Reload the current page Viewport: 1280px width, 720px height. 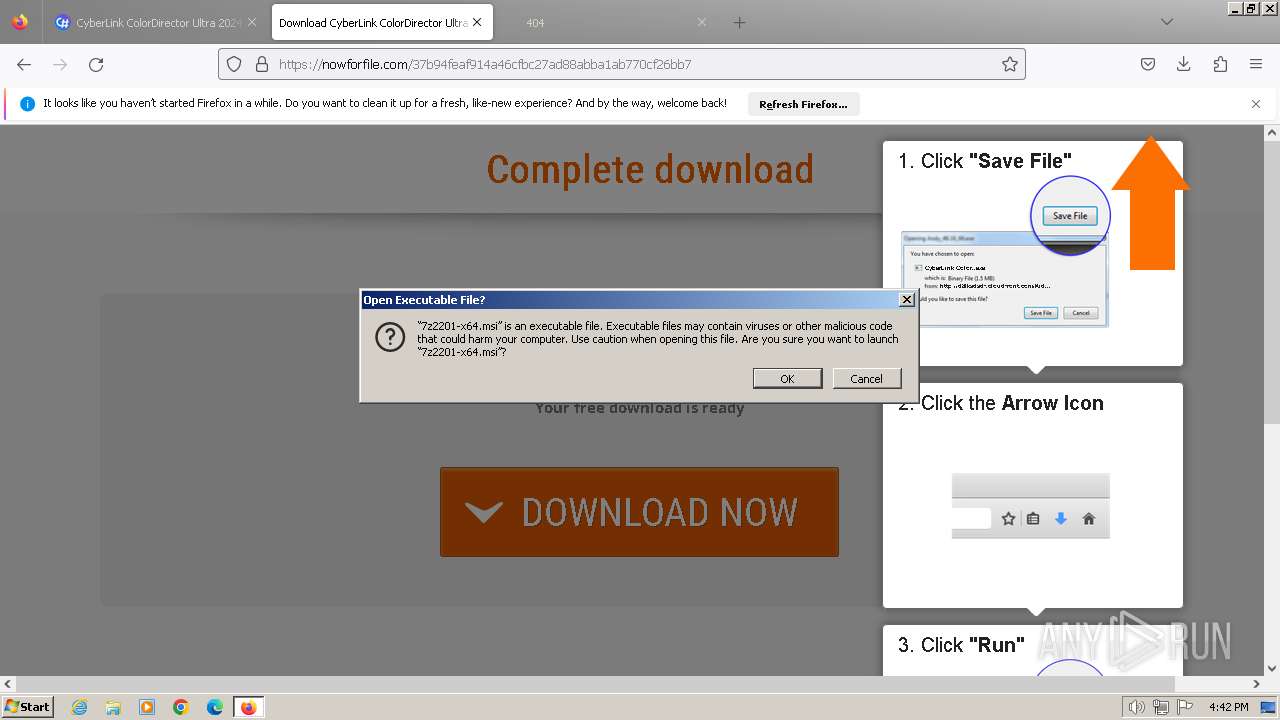click(x=96, y=64)
